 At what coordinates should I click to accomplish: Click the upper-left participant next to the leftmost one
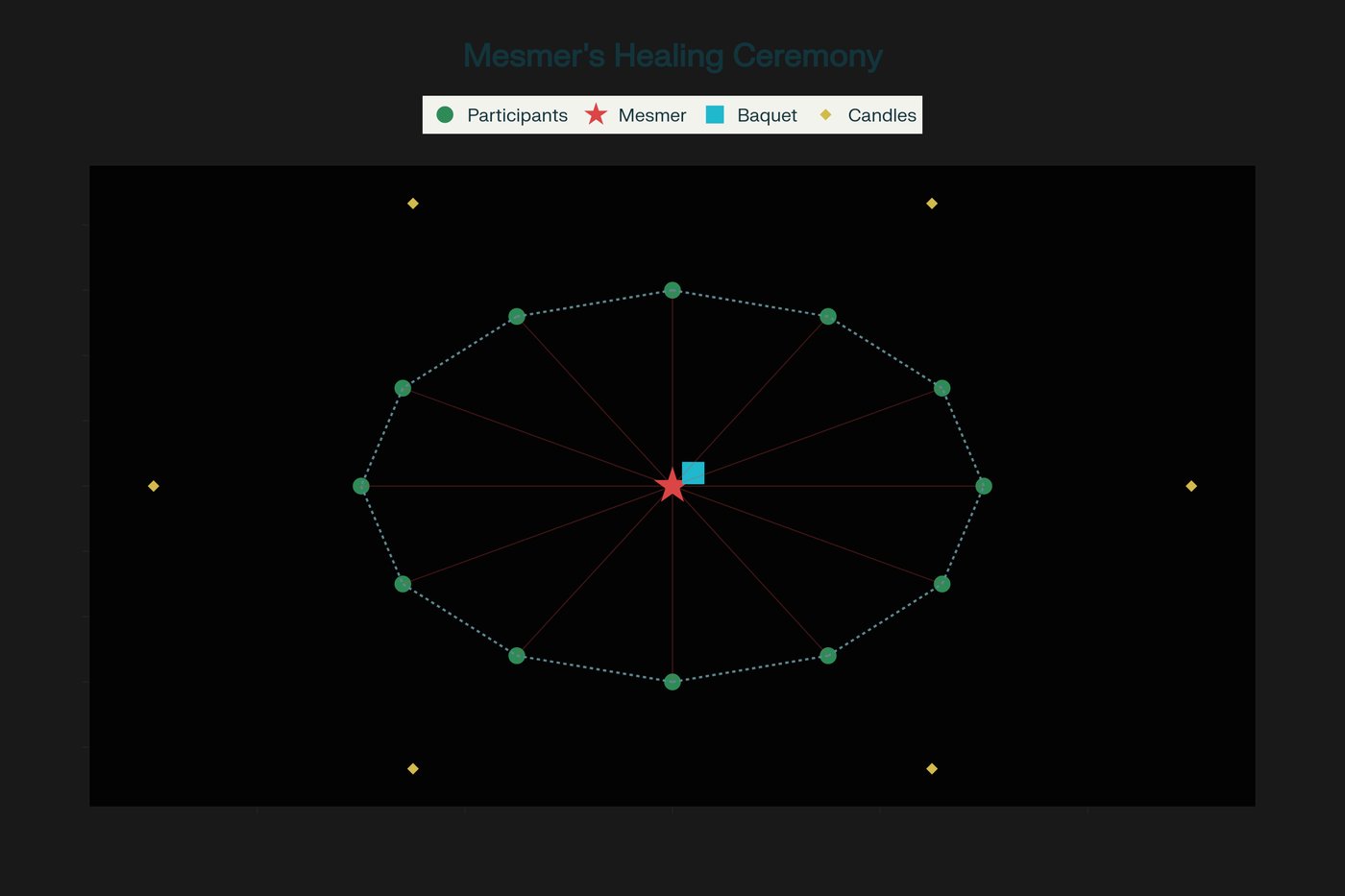[x=403, y=388]
